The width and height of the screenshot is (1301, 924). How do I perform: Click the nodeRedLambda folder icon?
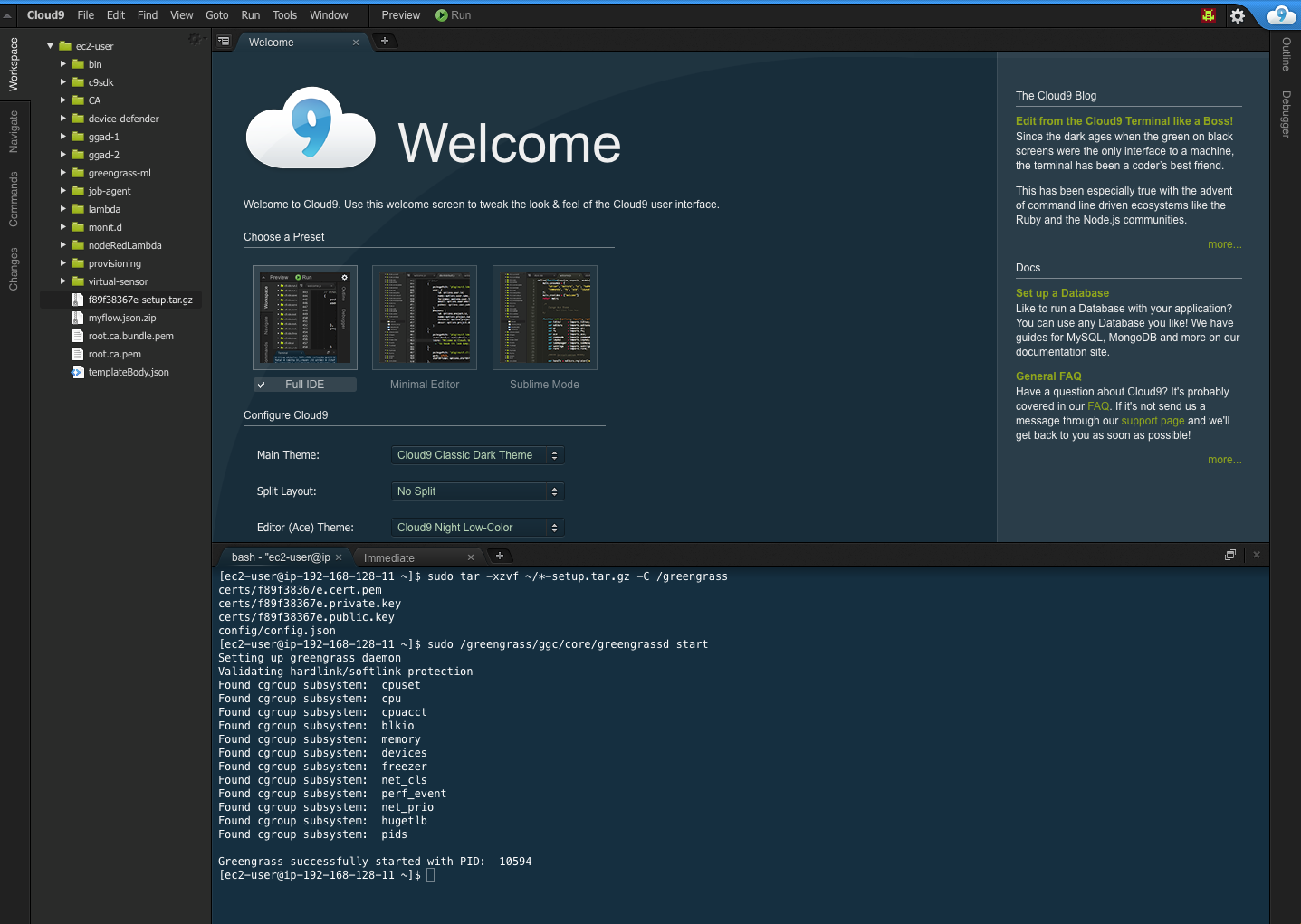78,245
